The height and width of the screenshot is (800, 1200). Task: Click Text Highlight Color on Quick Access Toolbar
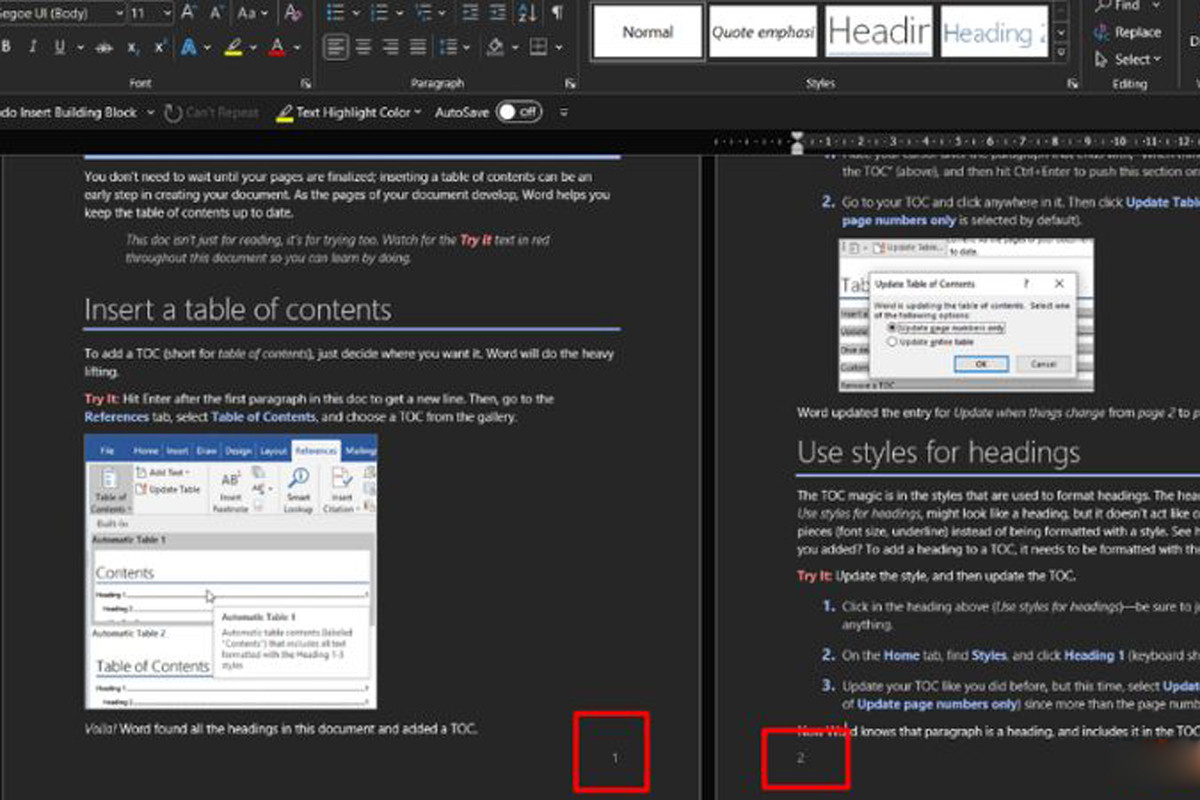(x=346, y=112)
